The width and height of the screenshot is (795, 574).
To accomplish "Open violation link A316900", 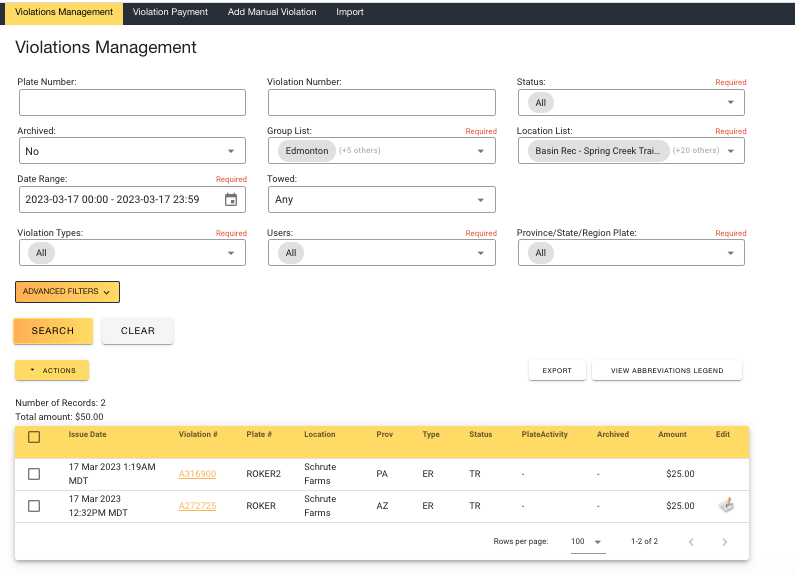I will coord(197,474).
